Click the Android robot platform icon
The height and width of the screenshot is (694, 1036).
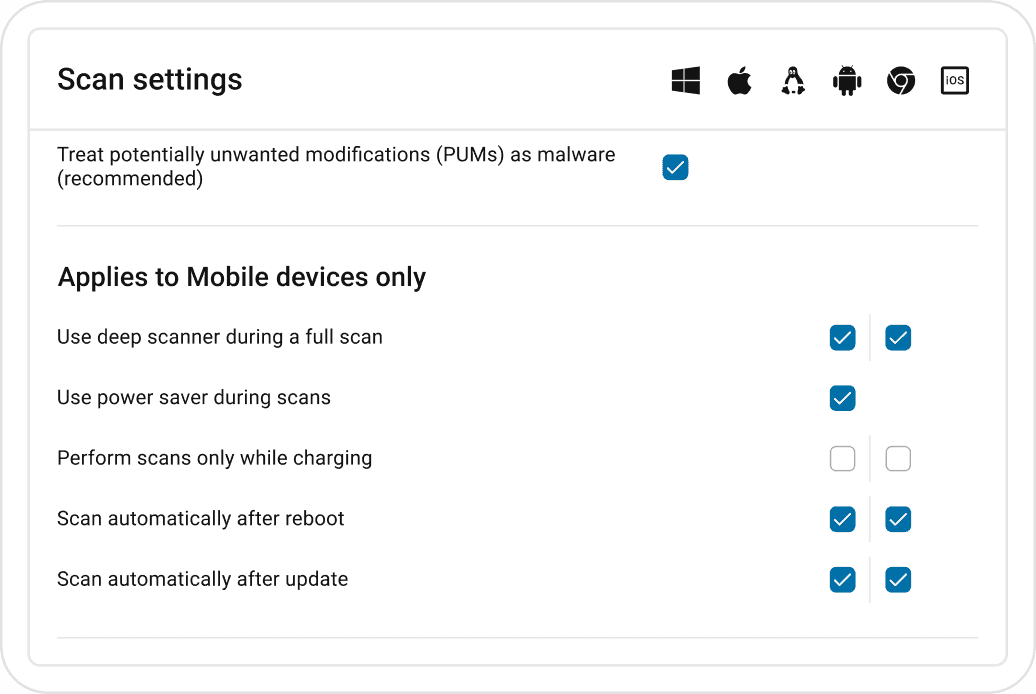[x=847, y=81]
